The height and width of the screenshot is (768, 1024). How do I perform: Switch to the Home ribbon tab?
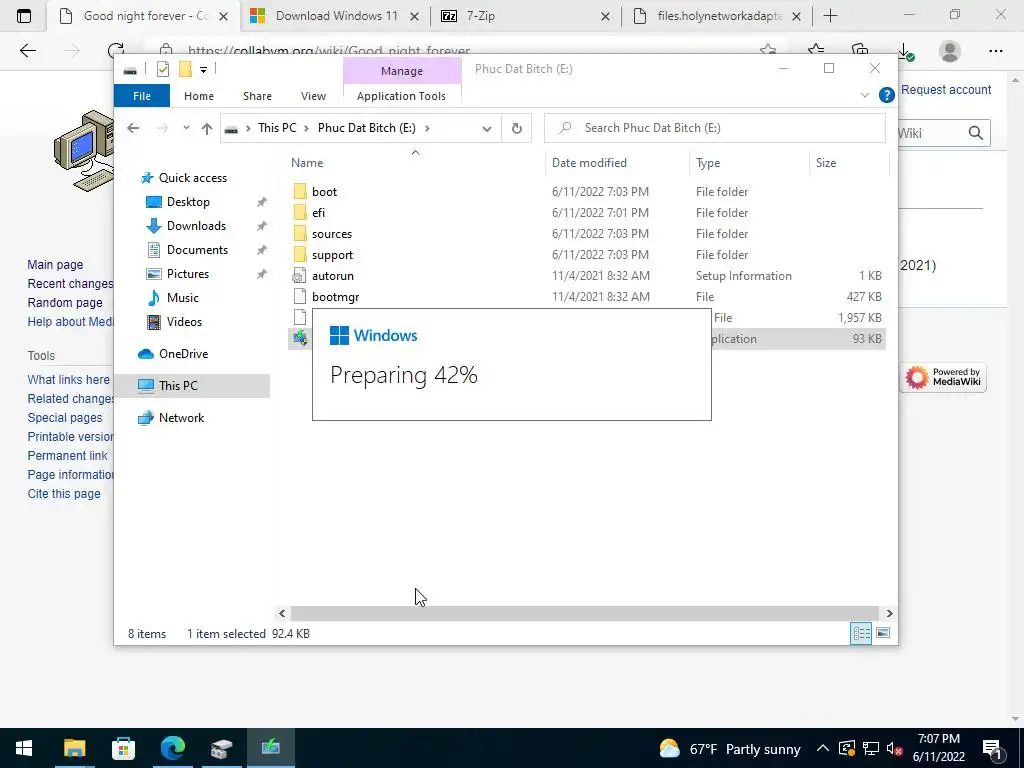199,96
